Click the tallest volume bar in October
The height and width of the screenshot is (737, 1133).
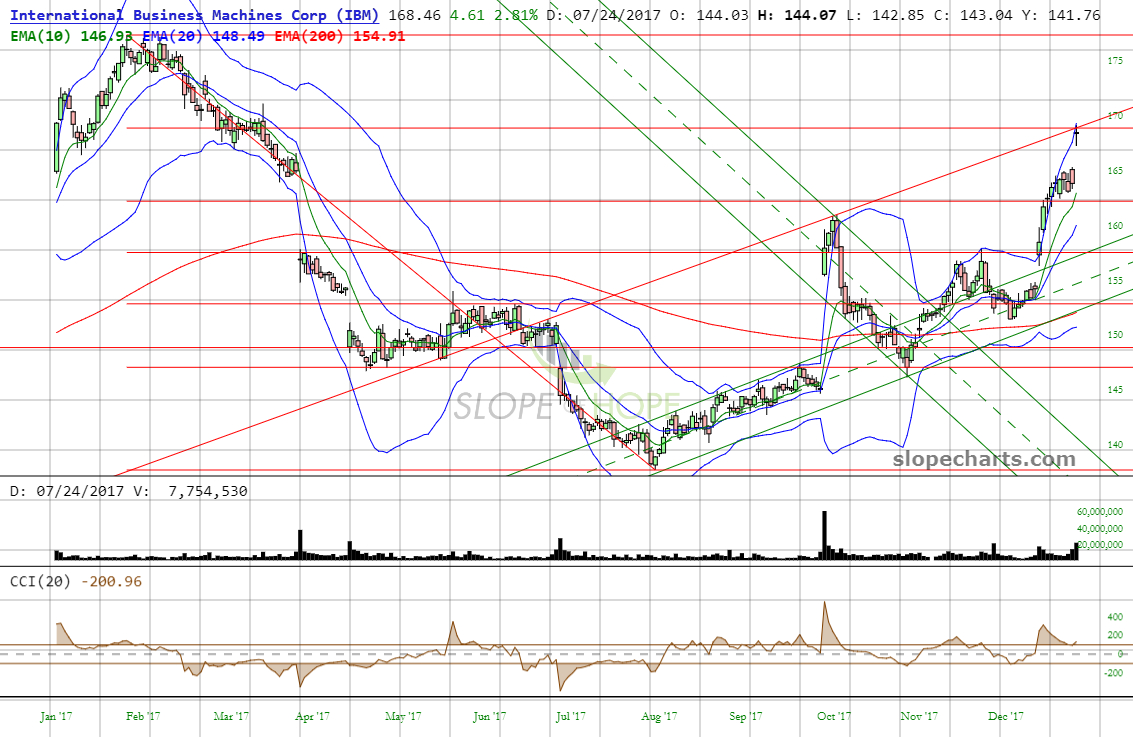(x=824, y=535)
